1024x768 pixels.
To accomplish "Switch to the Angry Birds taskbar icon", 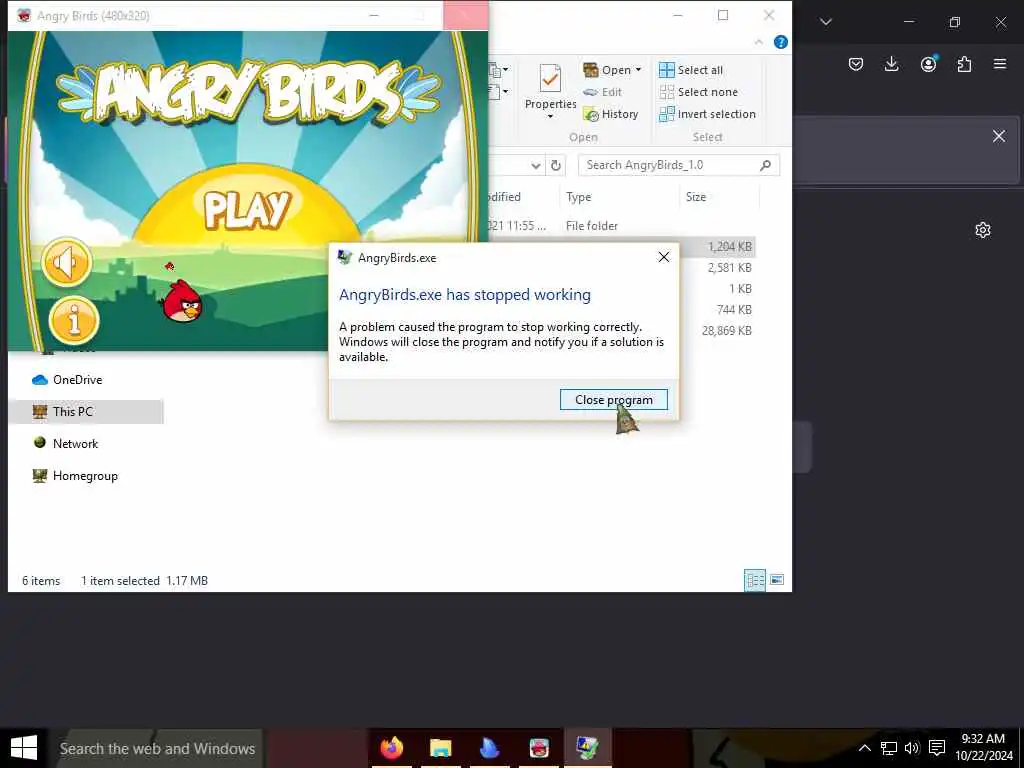I will tap(539, 748).
